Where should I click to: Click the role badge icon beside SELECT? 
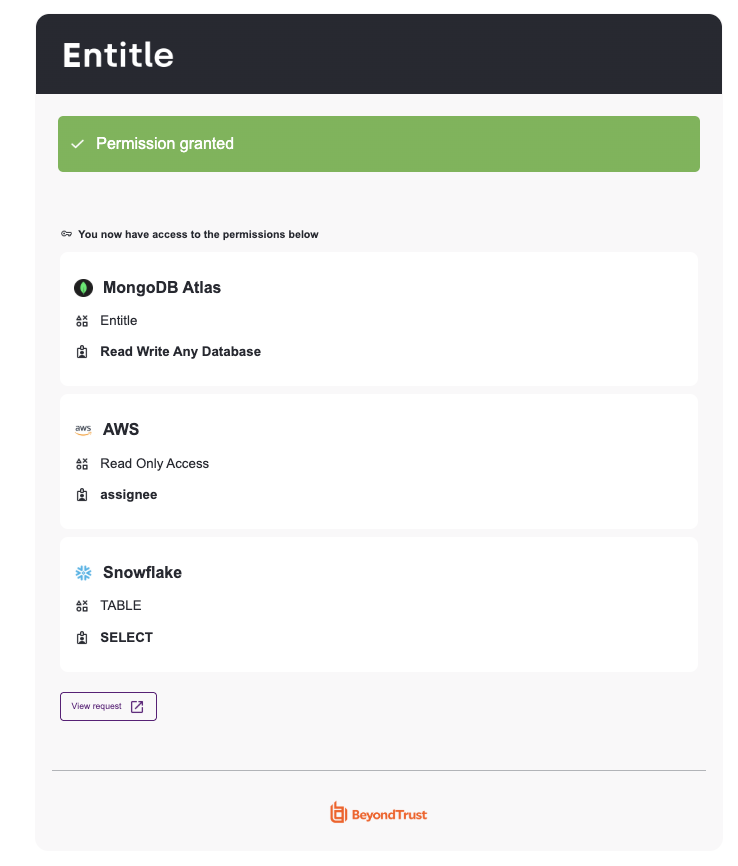pos(82,638)
